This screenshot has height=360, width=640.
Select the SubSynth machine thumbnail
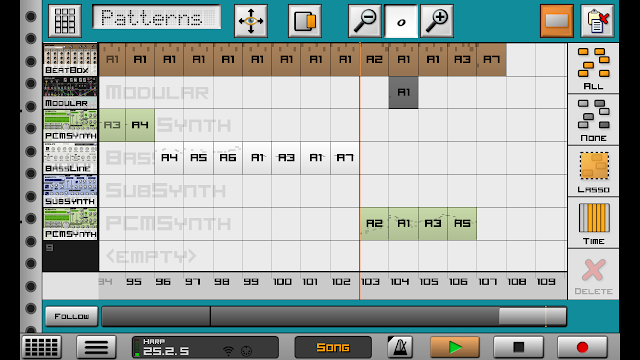(x=70, y=191)
